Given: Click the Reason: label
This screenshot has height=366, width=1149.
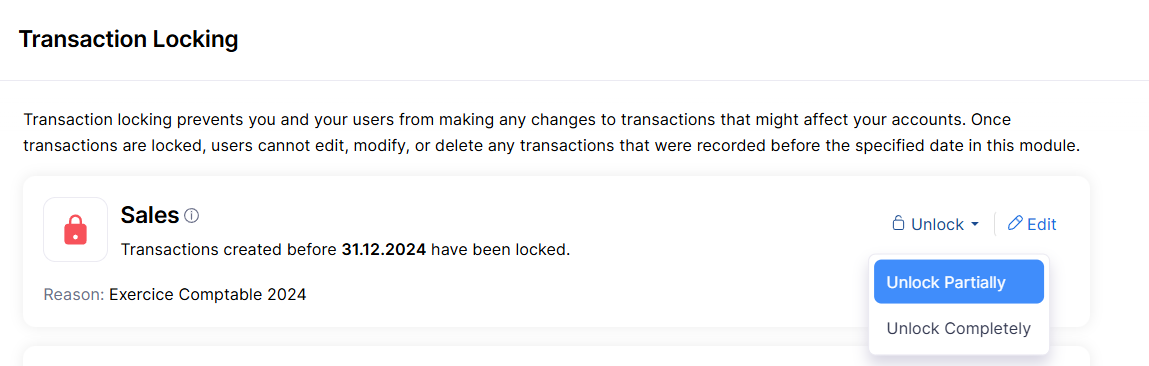Looking at the screenshot, I should pos(74,295).
